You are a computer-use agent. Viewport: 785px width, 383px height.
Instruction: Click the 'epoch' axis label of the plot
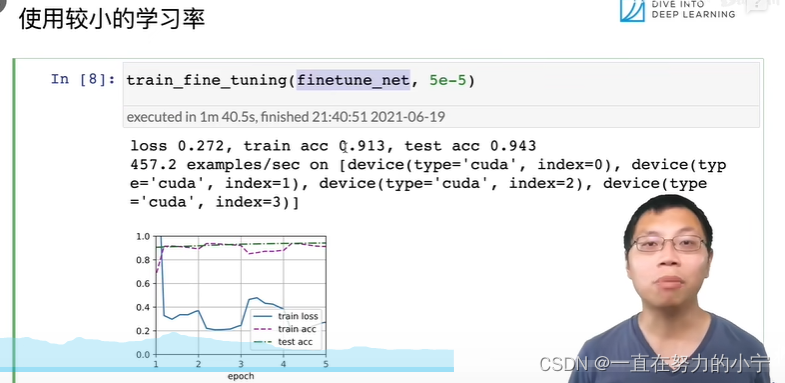click(x=241, y=376)
